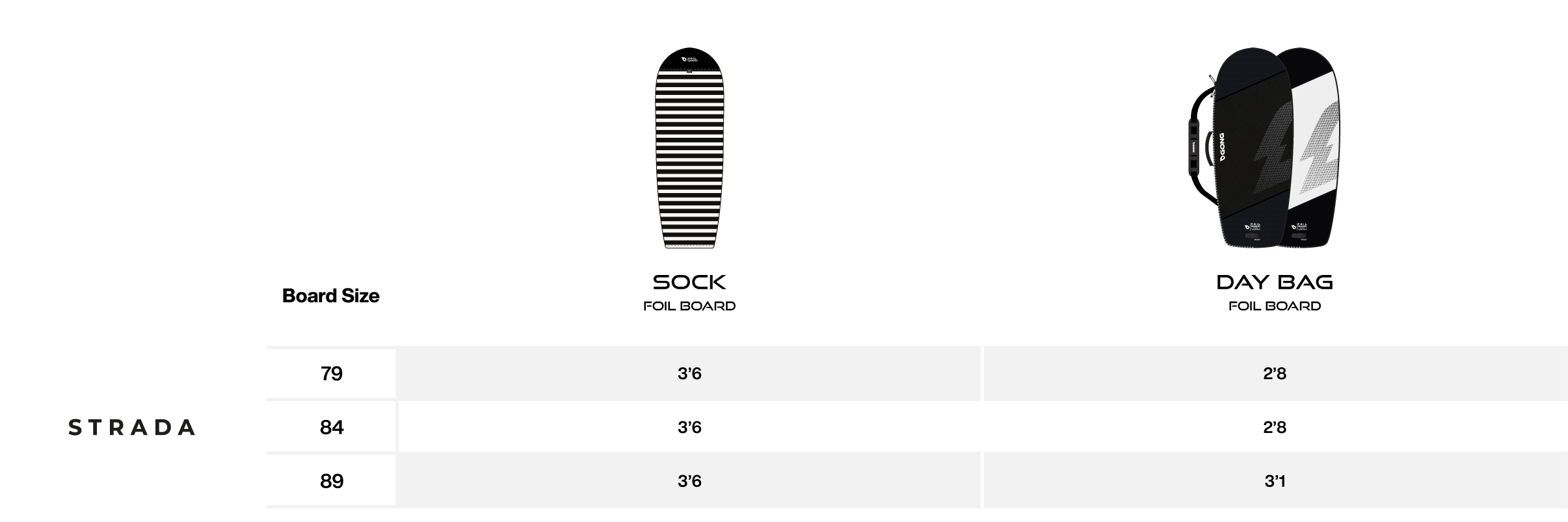
Task: Click the FOIL BOARD subtitle under SOCK
Action: tap(689, 306)
